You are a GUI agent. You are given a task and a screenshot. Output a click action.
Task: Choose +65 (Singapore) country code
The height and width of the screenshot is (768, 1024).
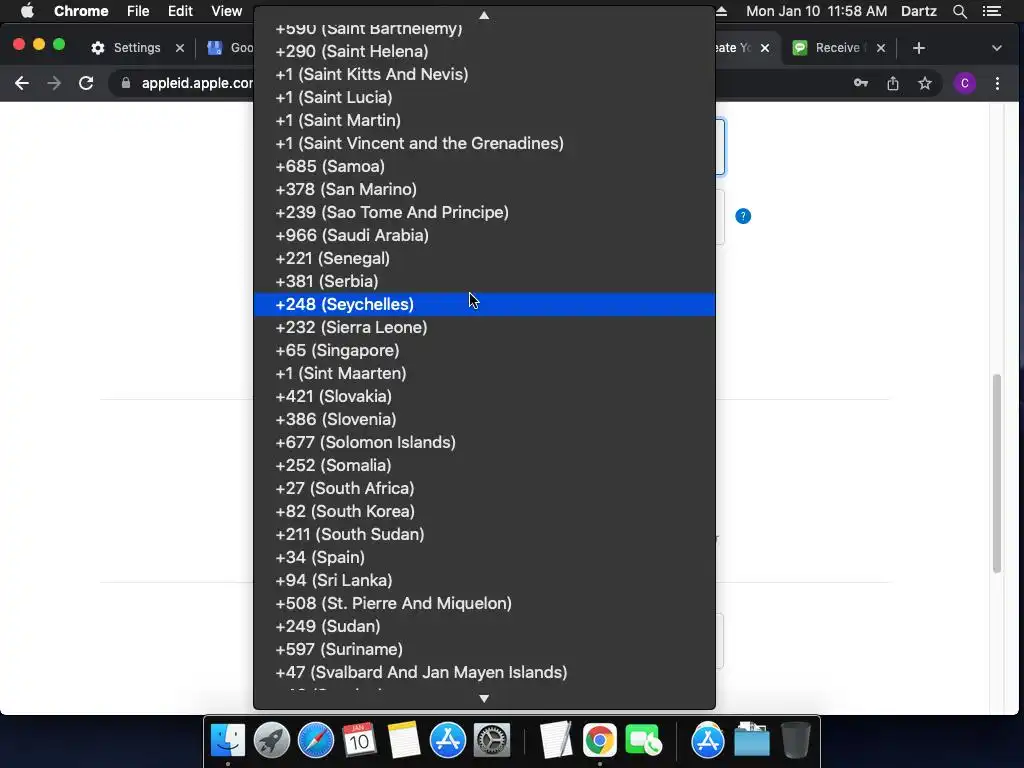click(x=484, y=350)
